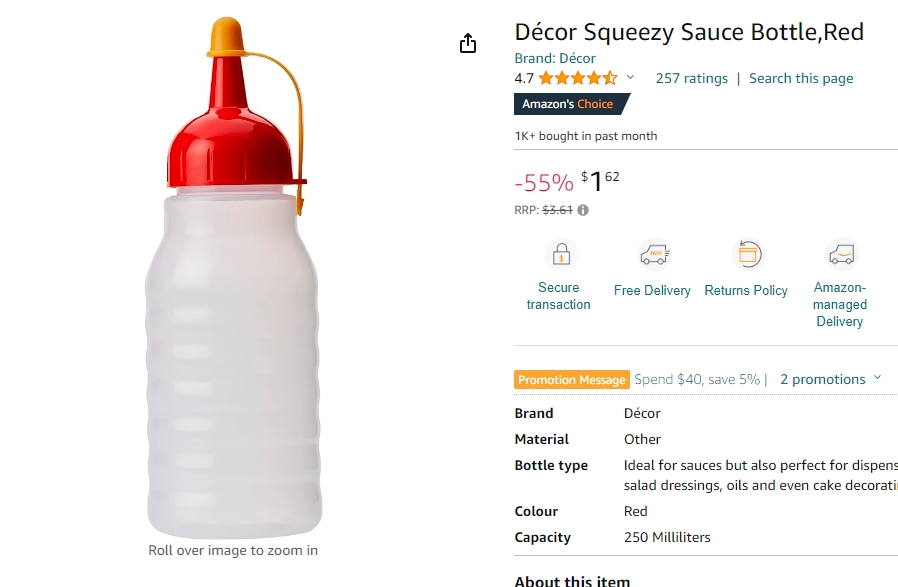The image size is (898, 587).
Task: Open the 257 ratings link
Action: tap(692, 78)
